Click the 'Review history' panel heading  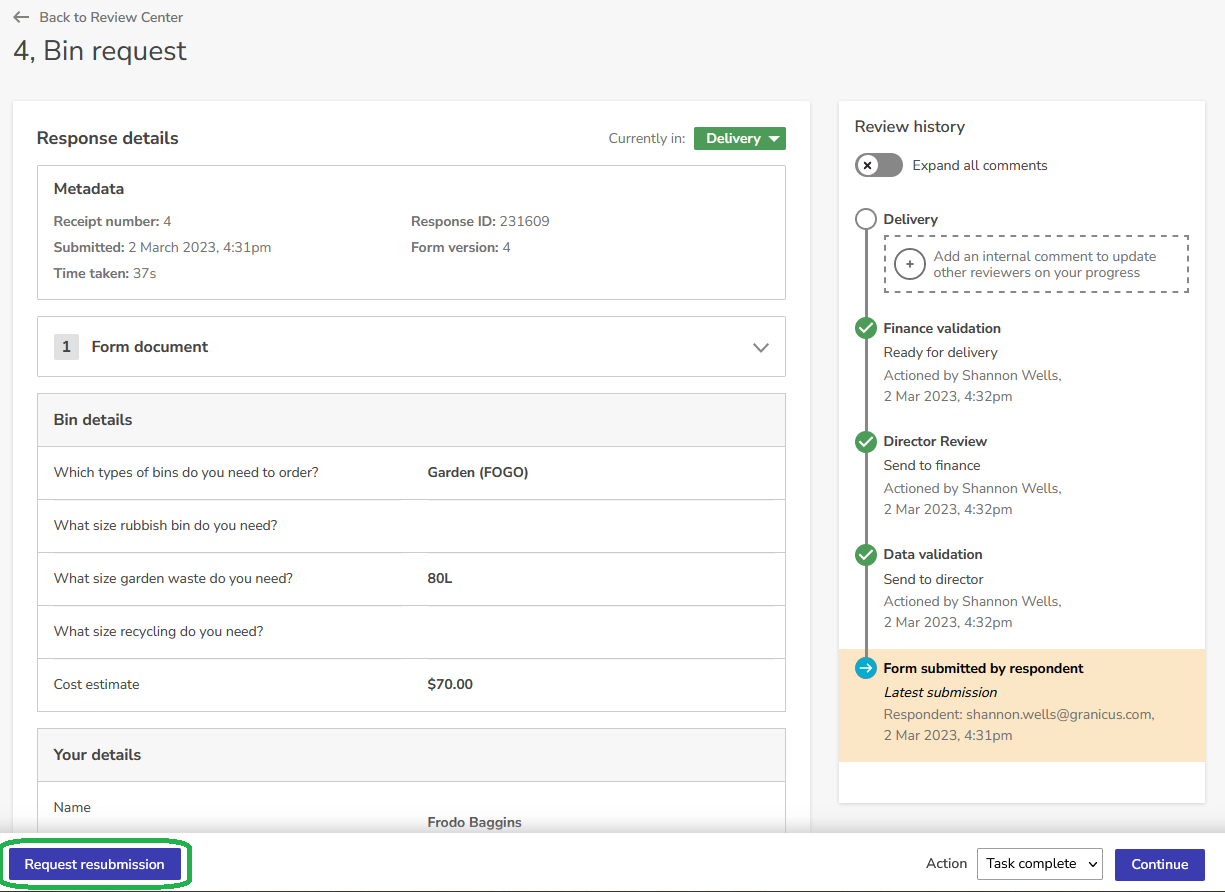[910, 127]
